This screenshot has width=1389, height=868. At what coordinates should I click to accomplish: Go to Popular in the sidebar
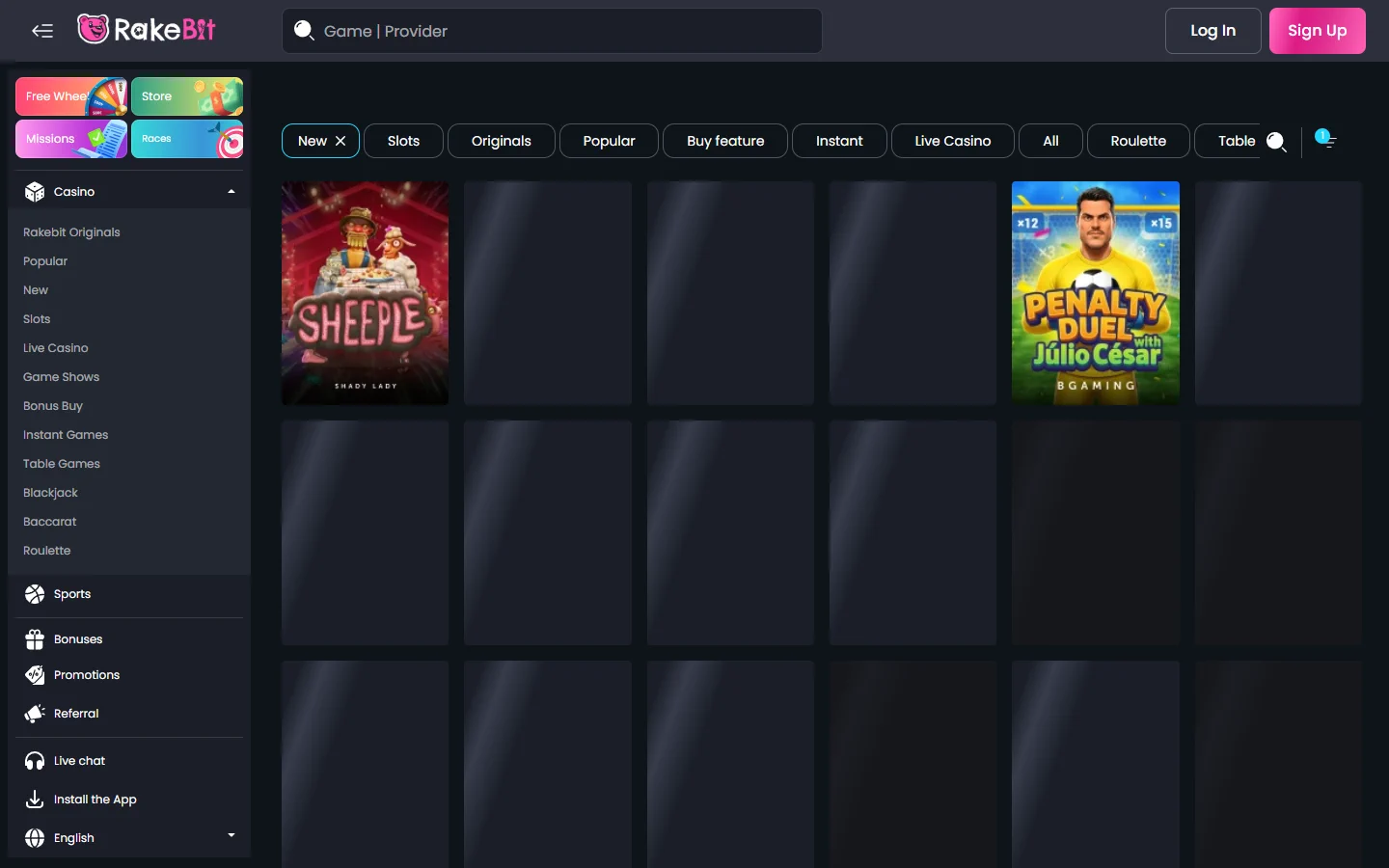[x=45, y=261]
